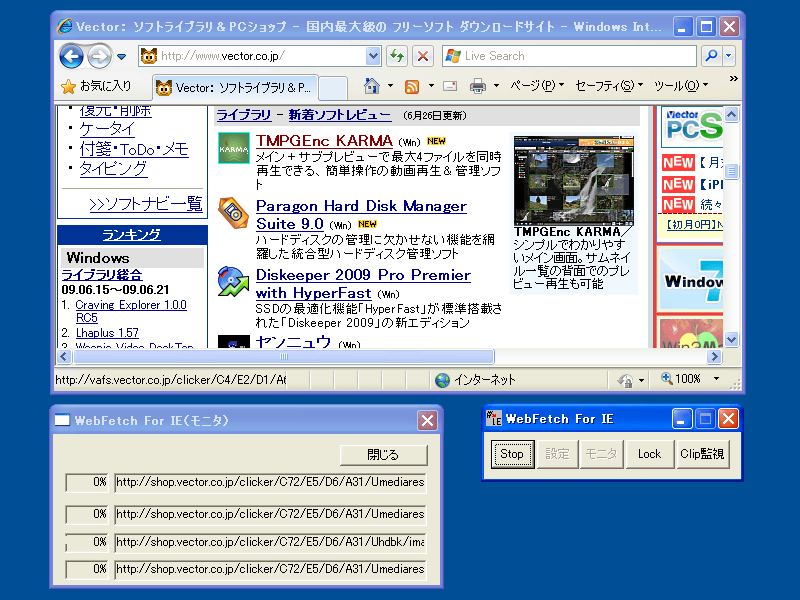Click the read mail envelope icon
This screenshot has width=800, height=600.
point(450,86)
